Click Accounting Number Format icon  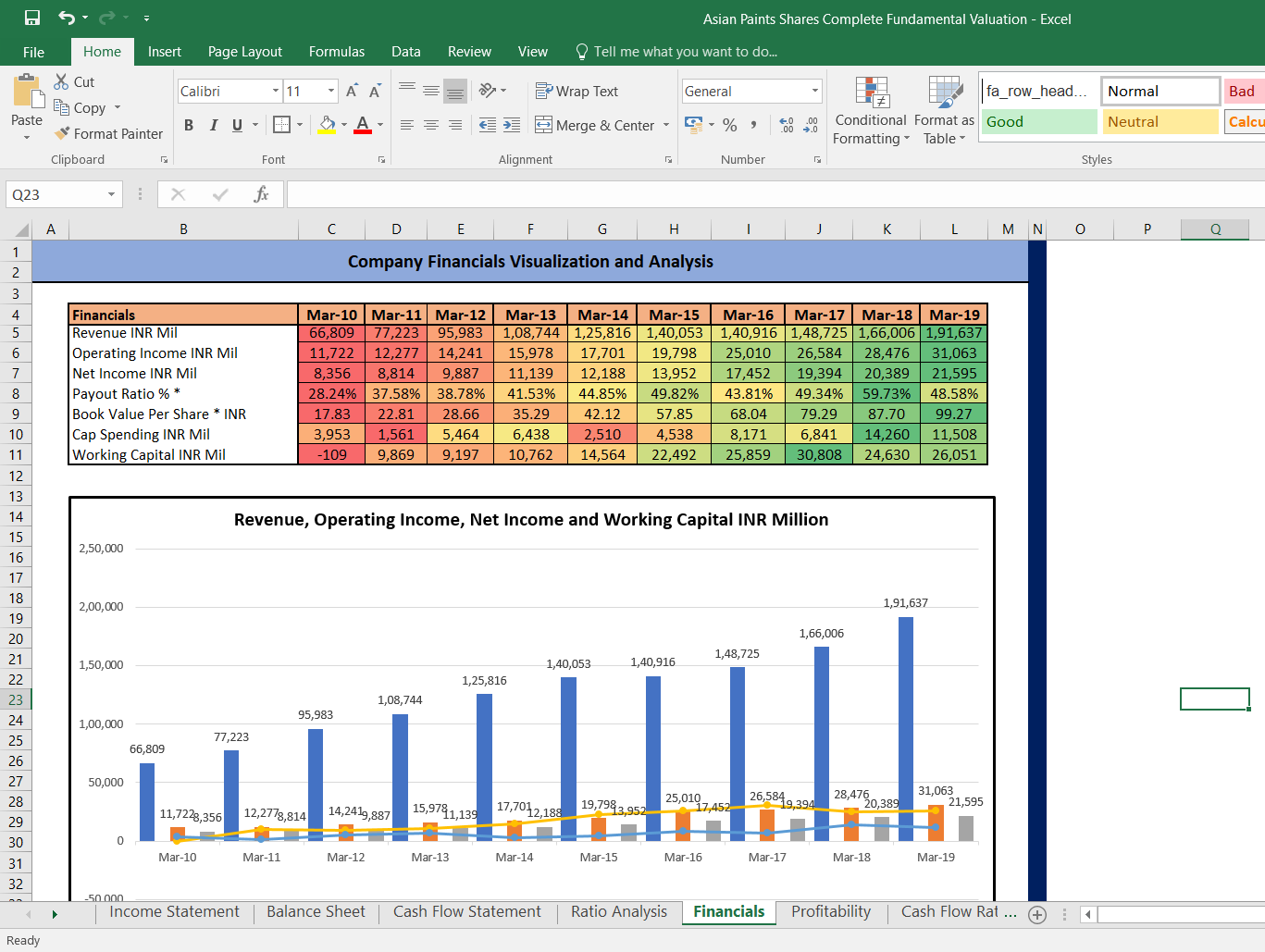pos(693,124)
